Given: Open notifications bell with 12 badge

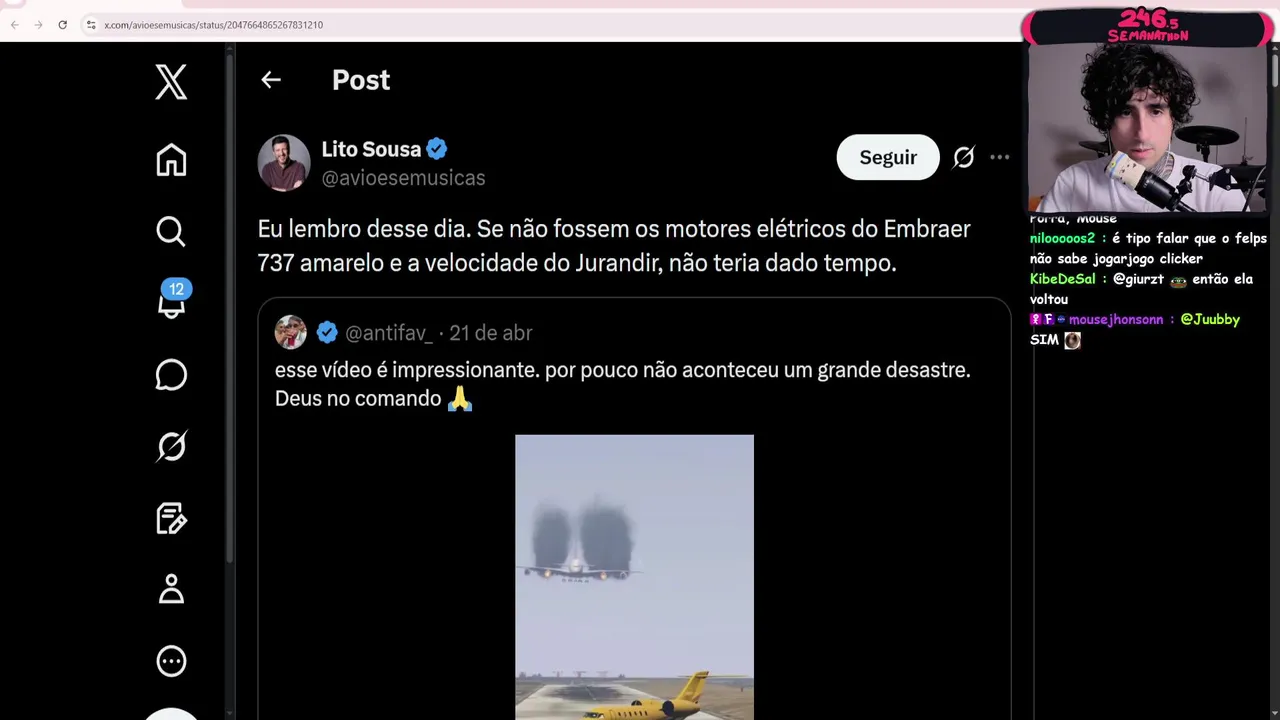Looking at the screenshot, I should [x=173, y=301].
